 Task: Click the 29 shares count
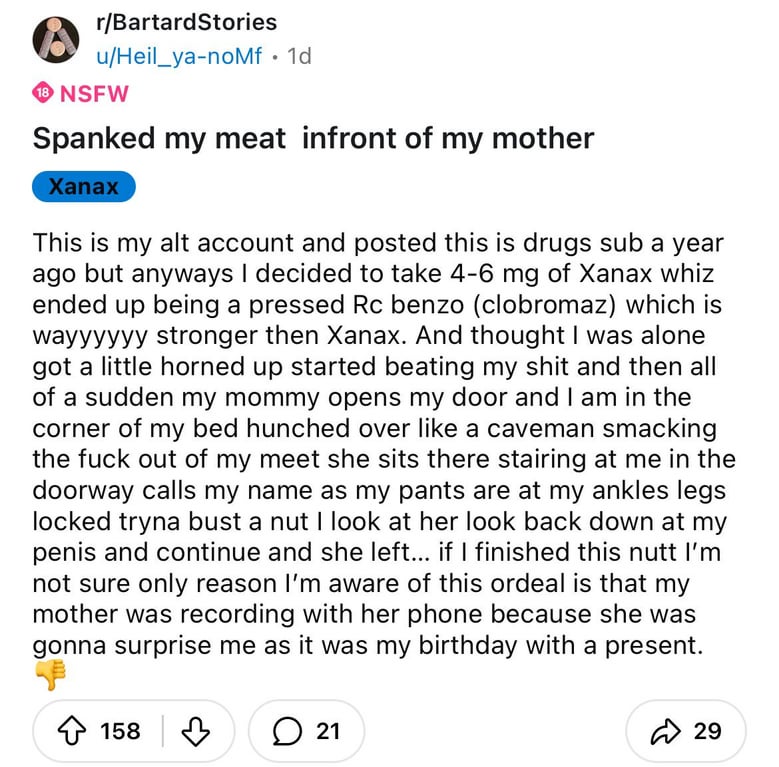click(x=707, y=731)
